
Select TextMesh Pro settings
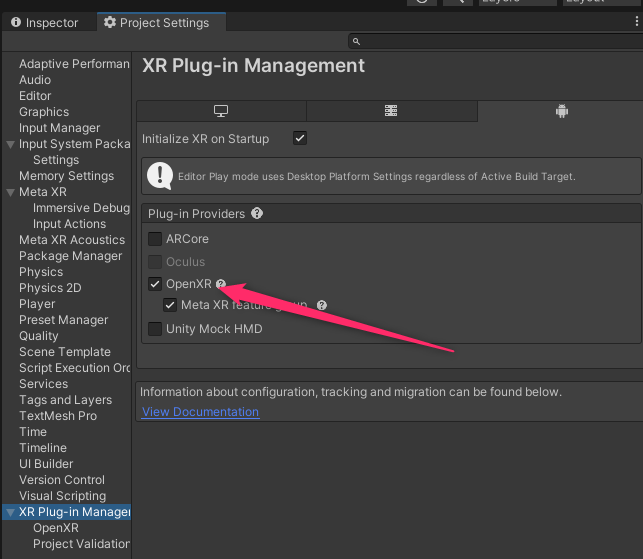click(x=58, y=416)
